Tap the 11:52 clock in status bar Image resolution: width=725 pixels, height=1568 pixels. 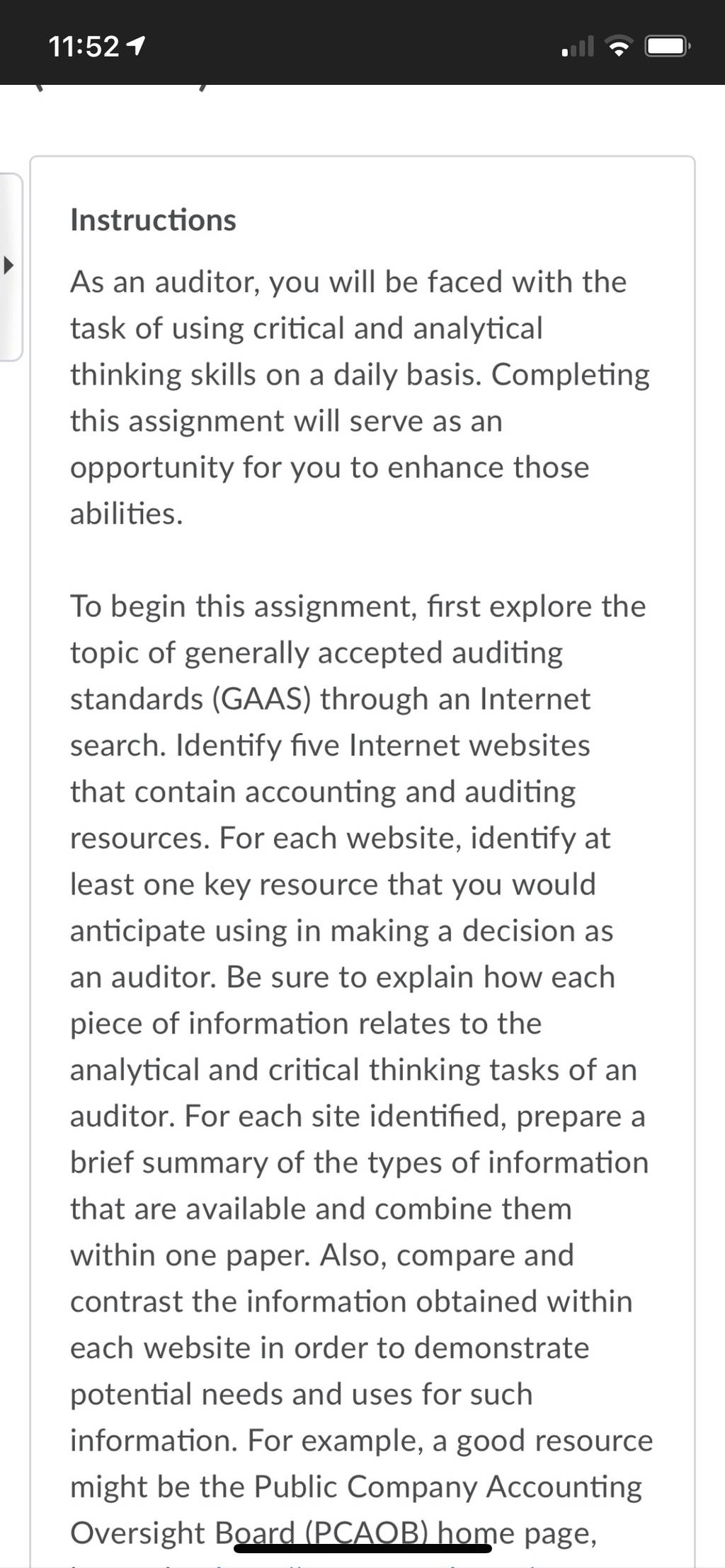point(84,47)
